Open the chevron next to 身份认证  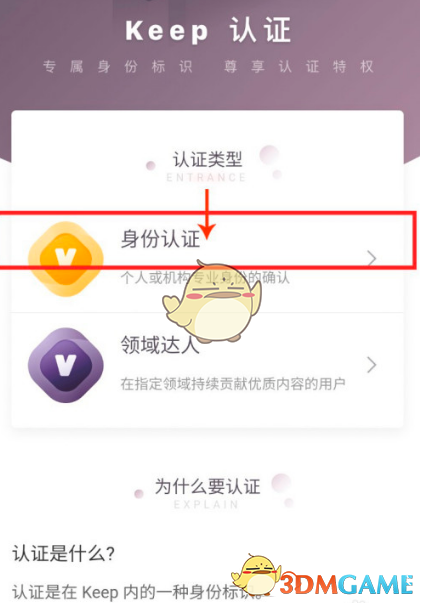point(371,258)
